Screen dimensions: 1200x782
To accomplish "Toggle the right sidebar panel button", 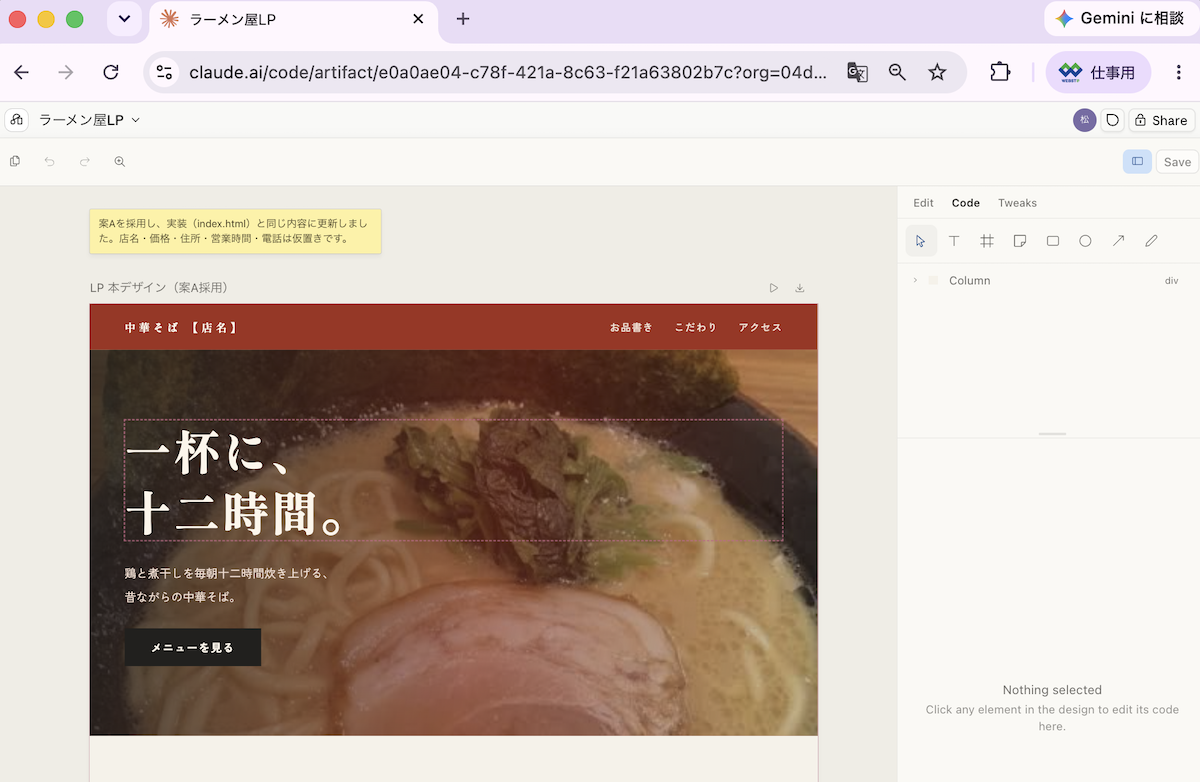I will tap(1137, 161).
